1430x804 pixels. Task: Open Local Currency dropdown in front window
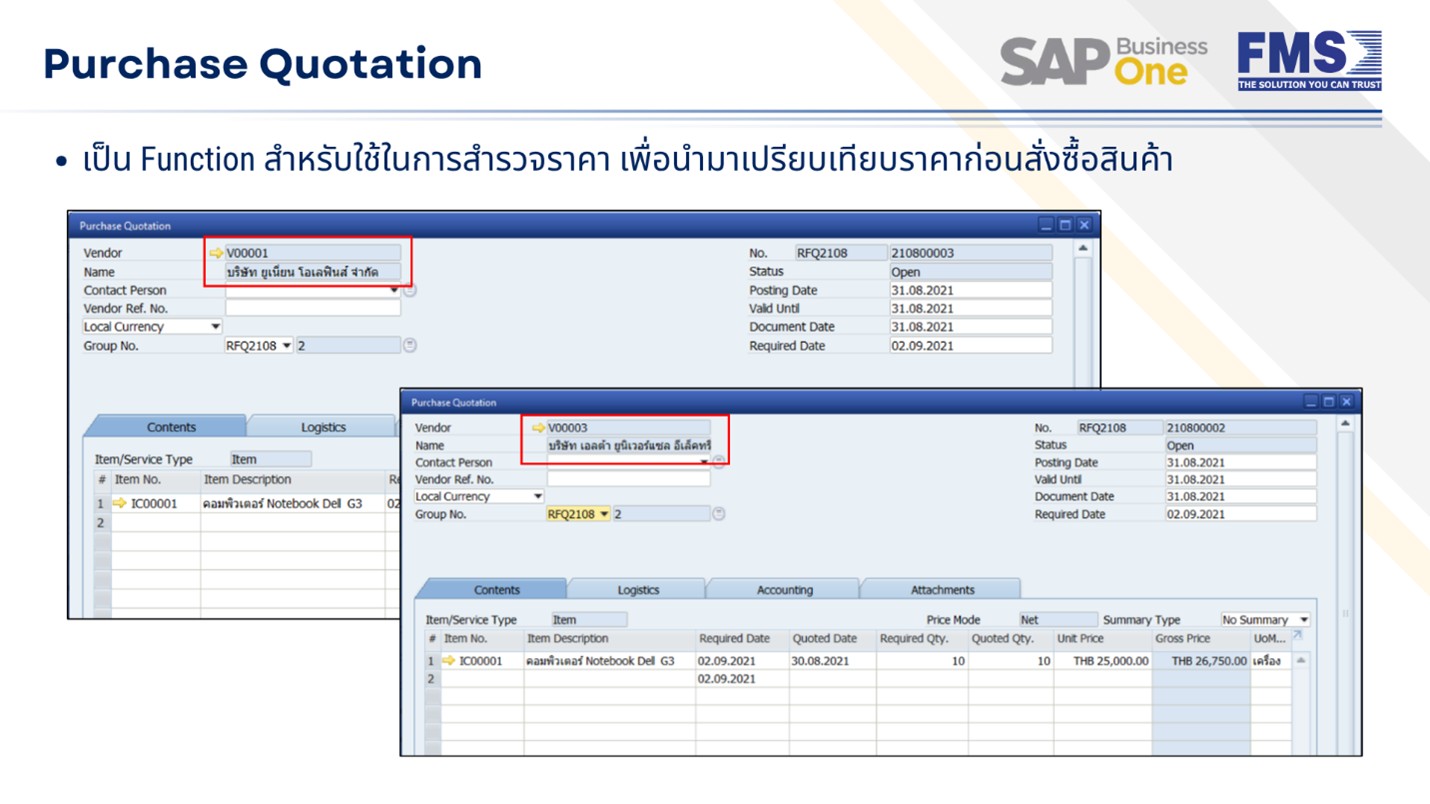pyautogui.click(x=537, y=497)
